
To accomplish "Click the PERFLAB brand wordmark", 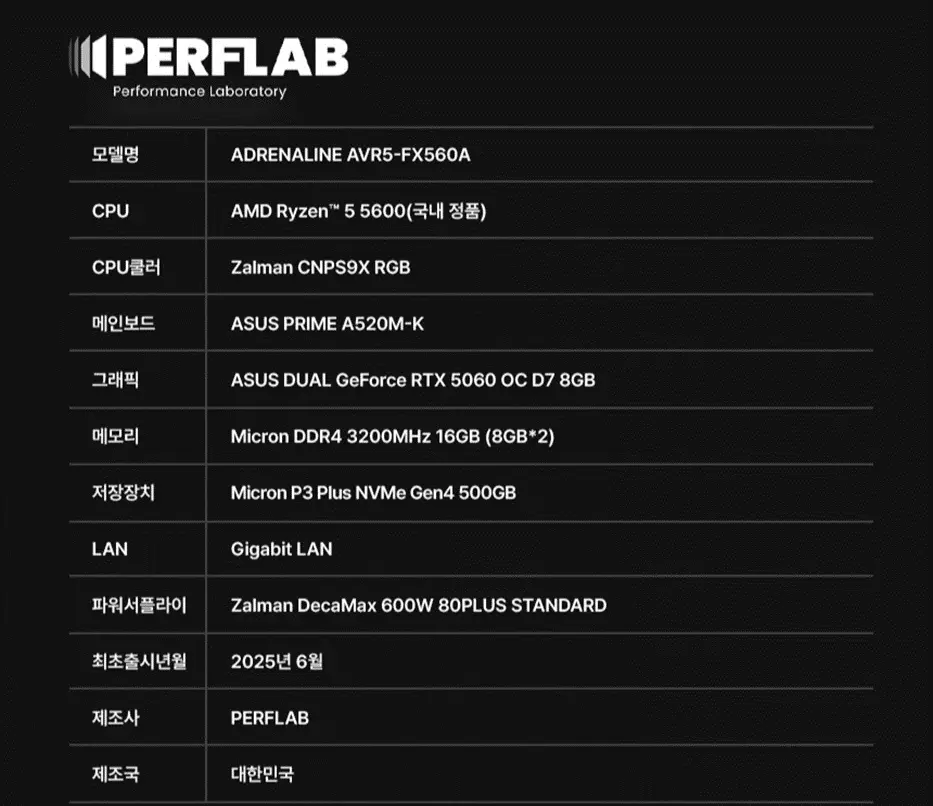I will pyautogui.click(x=230, y=57).
